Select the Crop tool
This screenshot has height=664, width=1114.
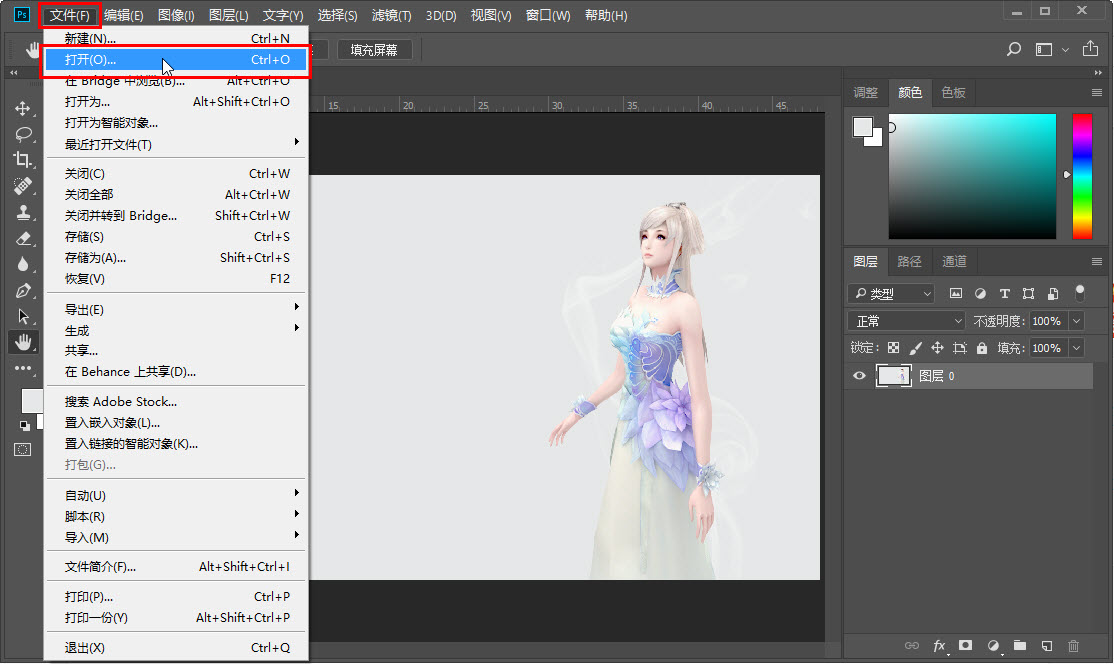click(x=23, y=160)
